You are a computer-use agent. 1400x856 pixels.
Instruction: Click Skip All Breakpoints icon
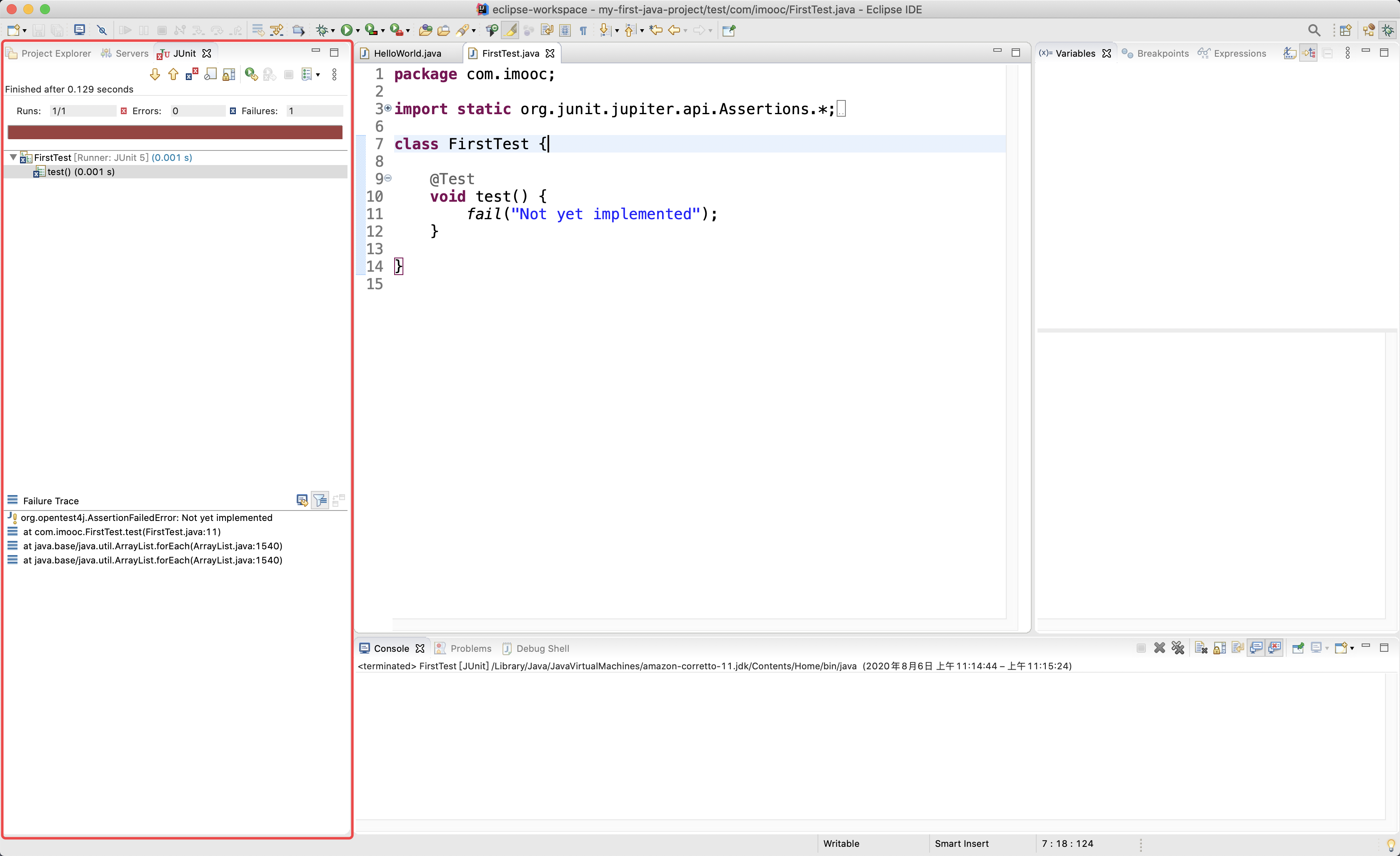pos(102,31)
